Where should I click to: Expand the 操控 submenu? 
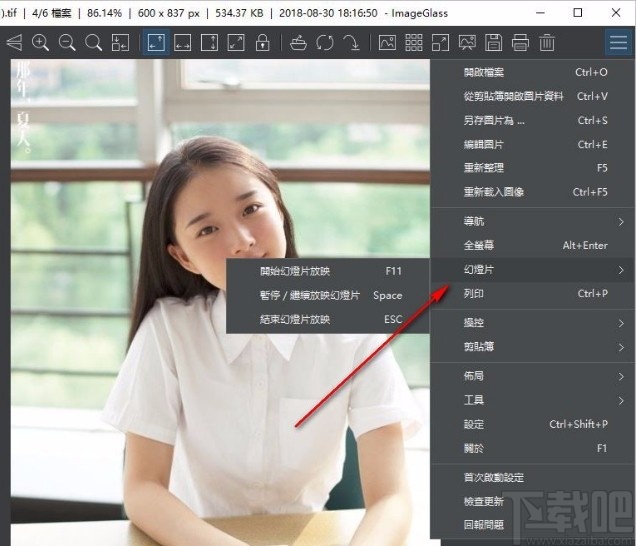pos(533,323)
